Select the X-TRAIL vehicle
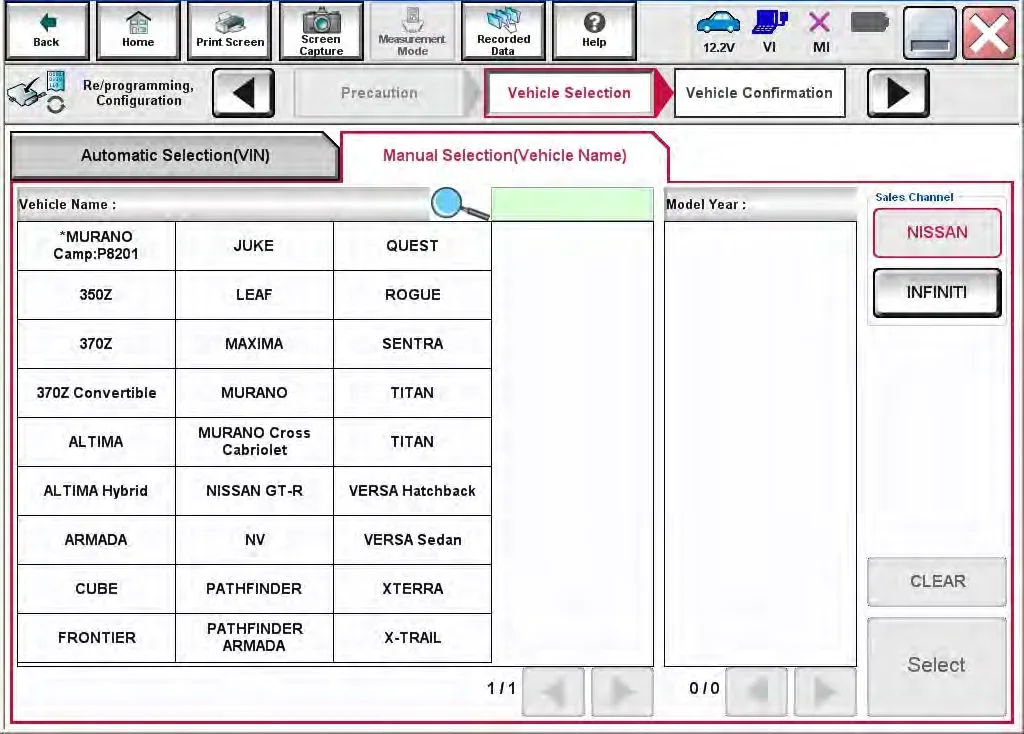1024x734 pixels. (412, 637)
